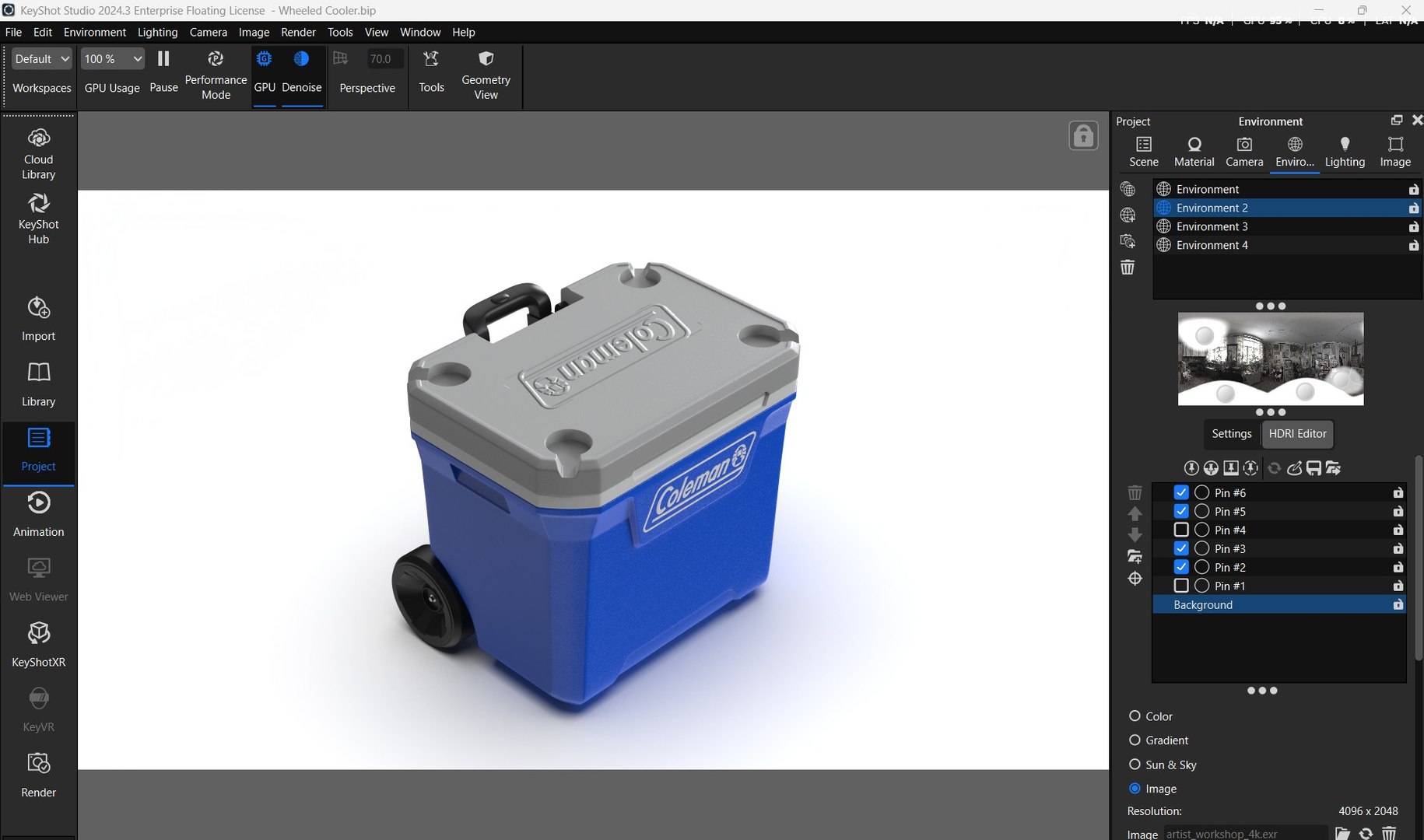Open the GPU Usage percentage dropdown
Screen dimensions: 1424x840
pyautogui.click(x=112, y=59)
